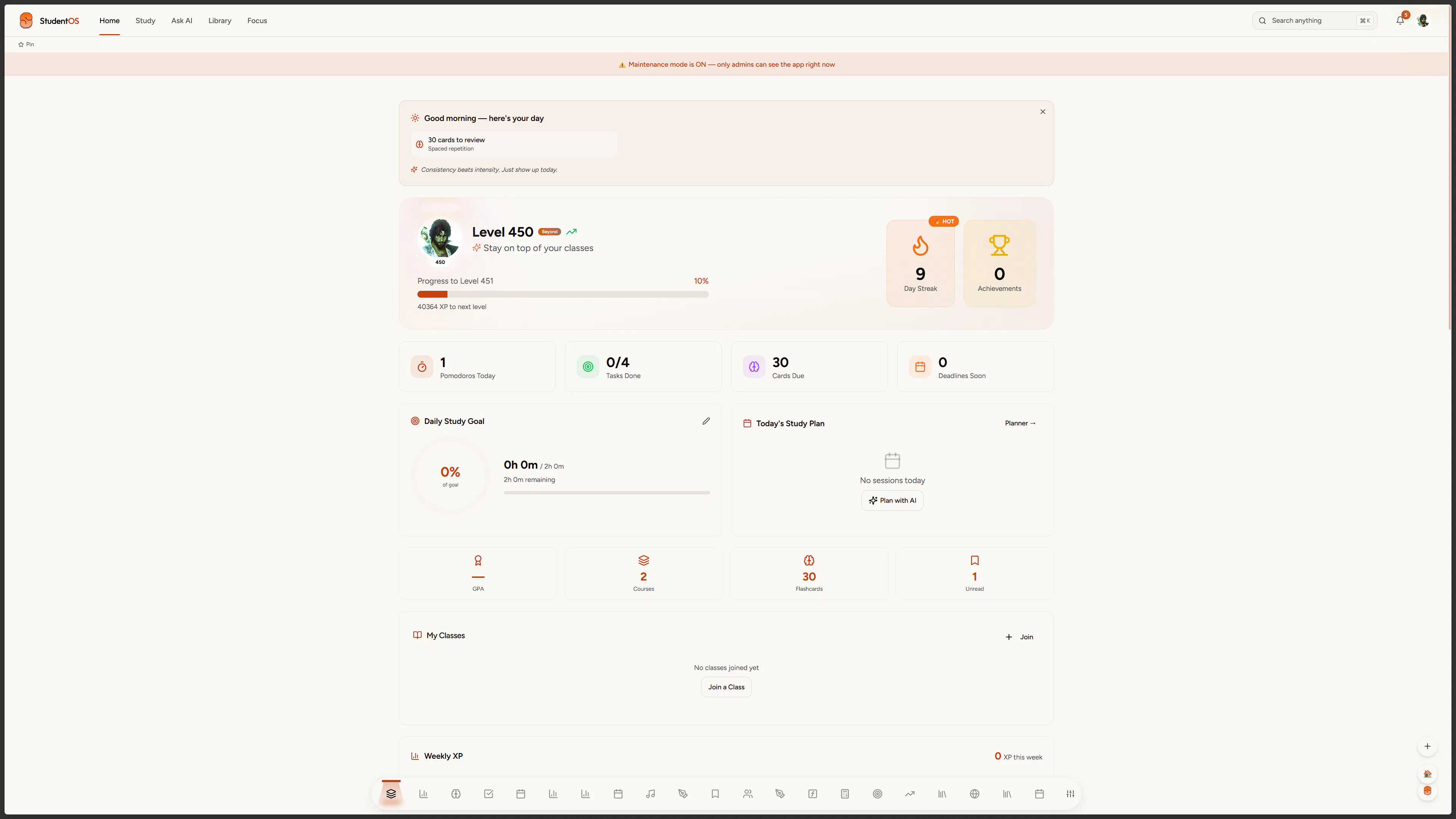Open the Pomodoros Today card
1456x819 pixels.
477,367
